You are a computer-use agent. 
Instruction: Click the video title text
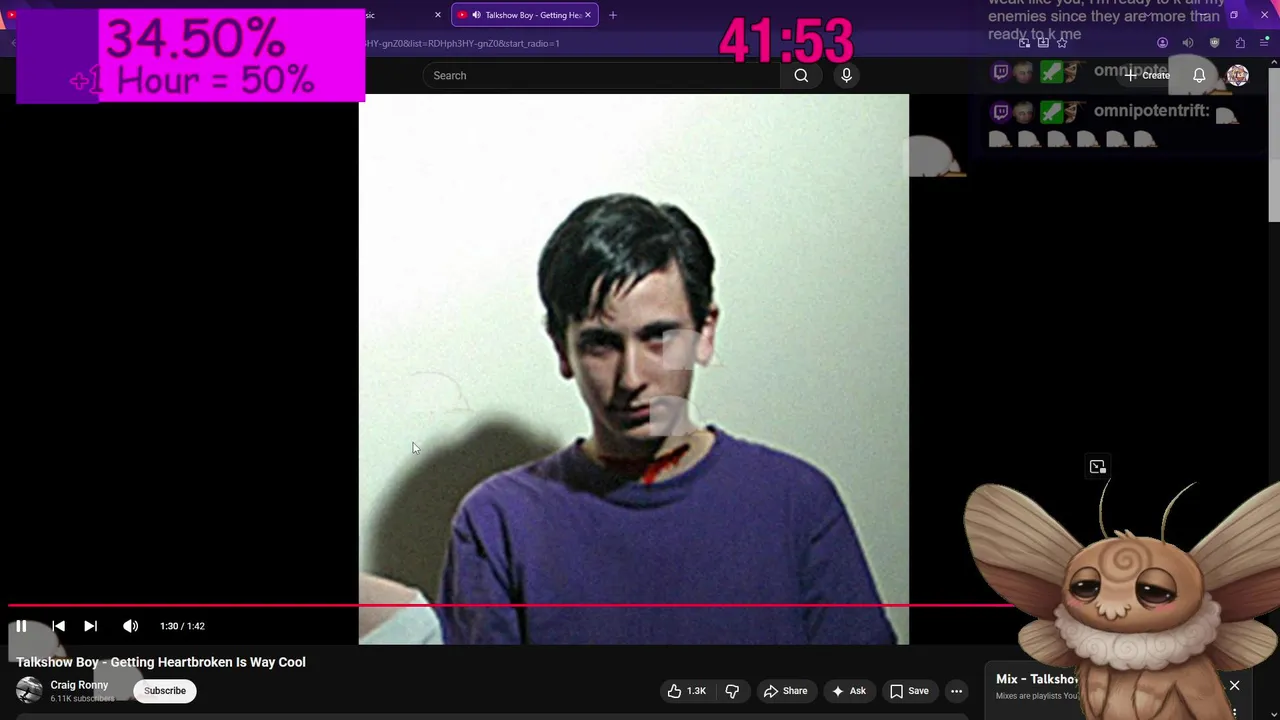161,662
